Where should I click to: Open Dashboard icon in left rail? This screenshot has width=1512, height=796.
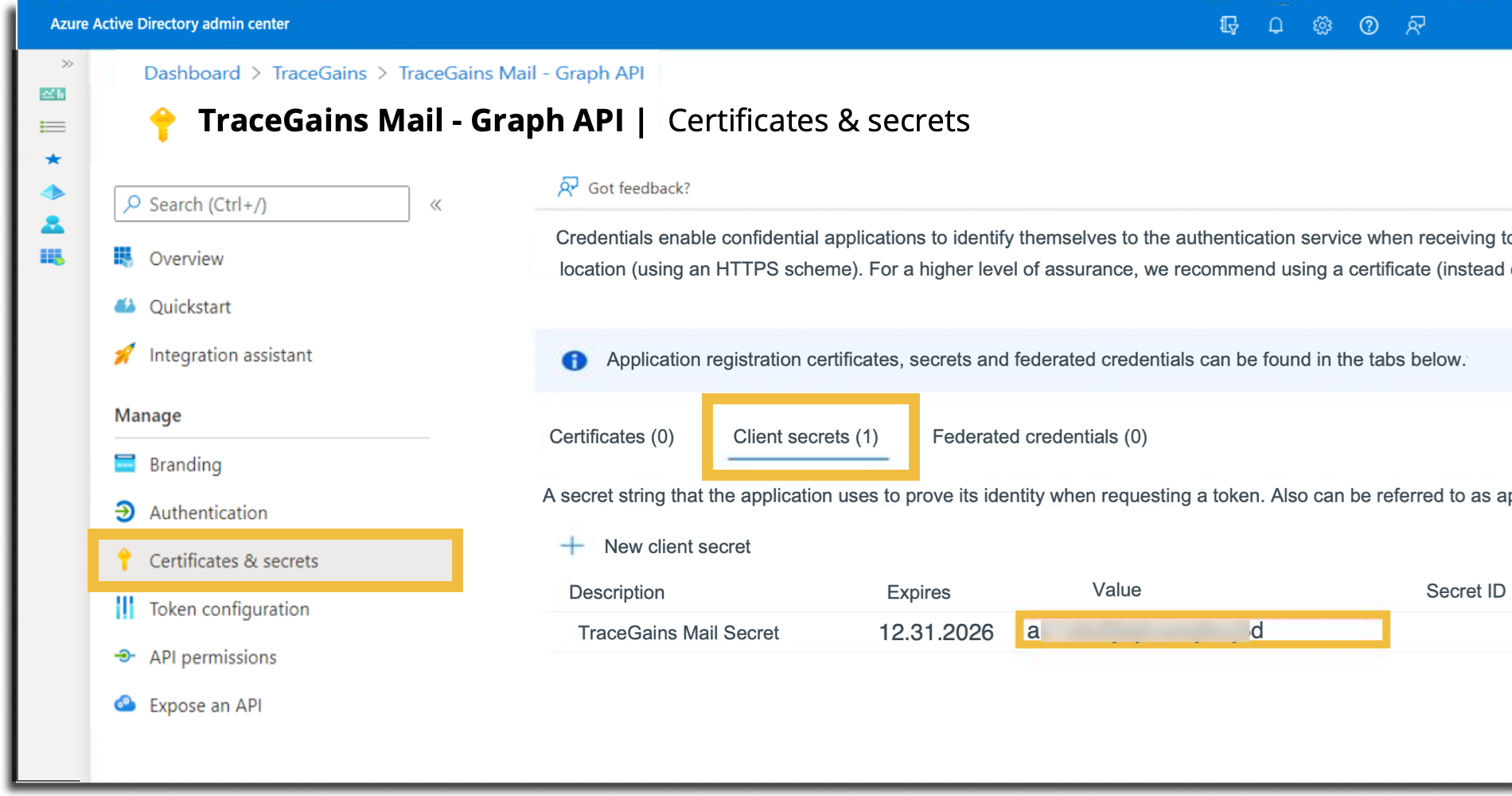point(53,94)
